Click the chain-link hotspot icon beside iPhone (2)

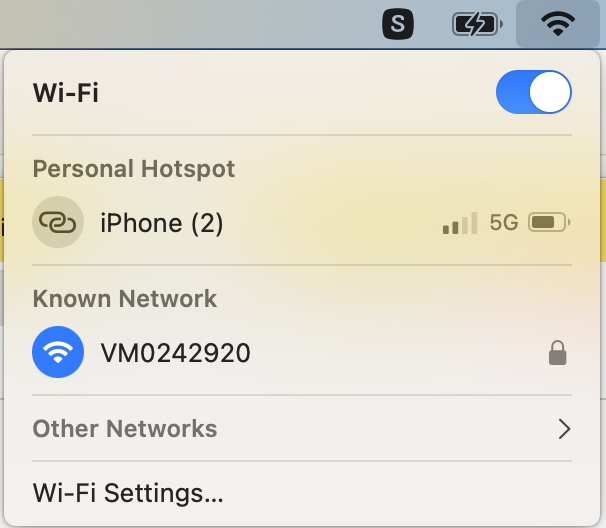tap(58, 222)
